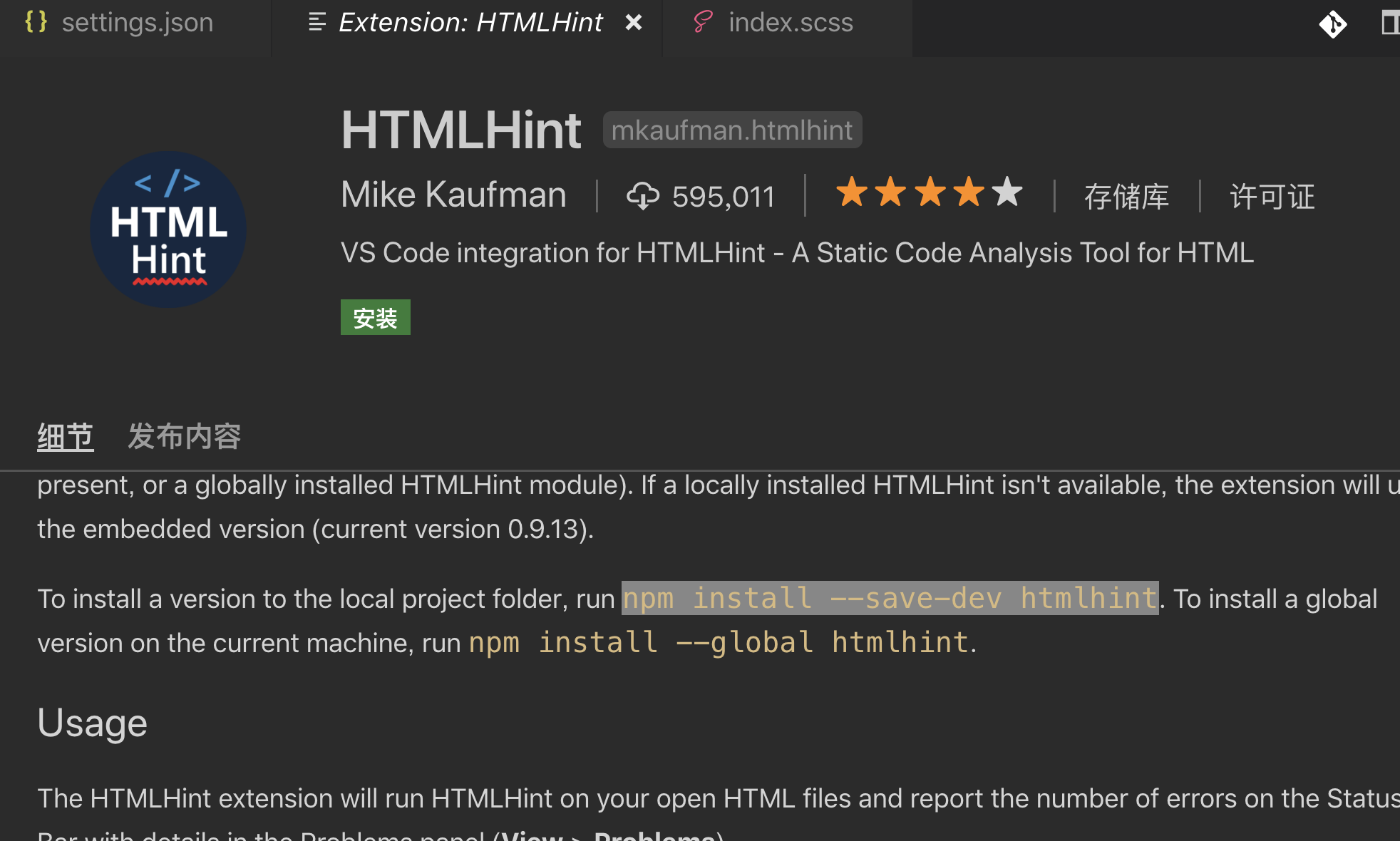Click the split editor icon
Viewport: 1400px width, 841px height.
[x=1390, y=23]
